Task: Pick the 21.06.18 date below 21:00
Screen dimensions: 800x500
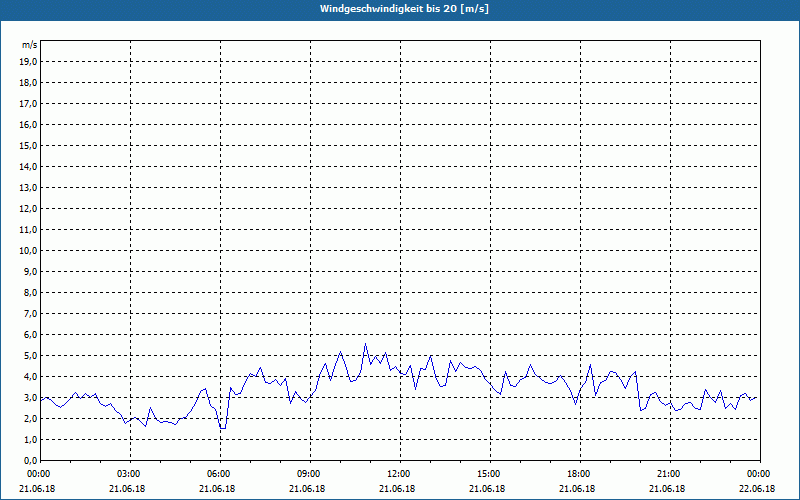Action: click(668, 488)
